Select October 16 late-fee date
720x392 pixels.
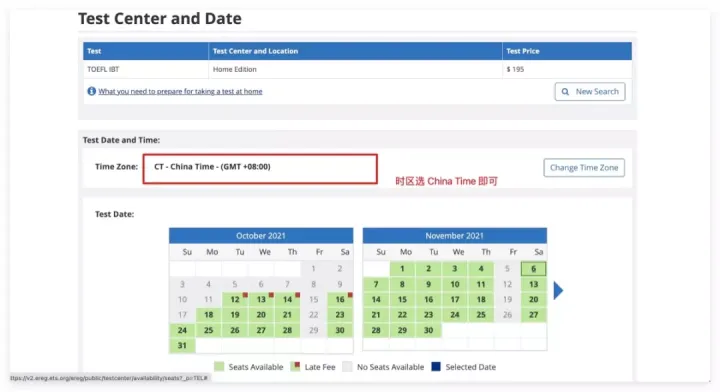(x=340, y=299)
